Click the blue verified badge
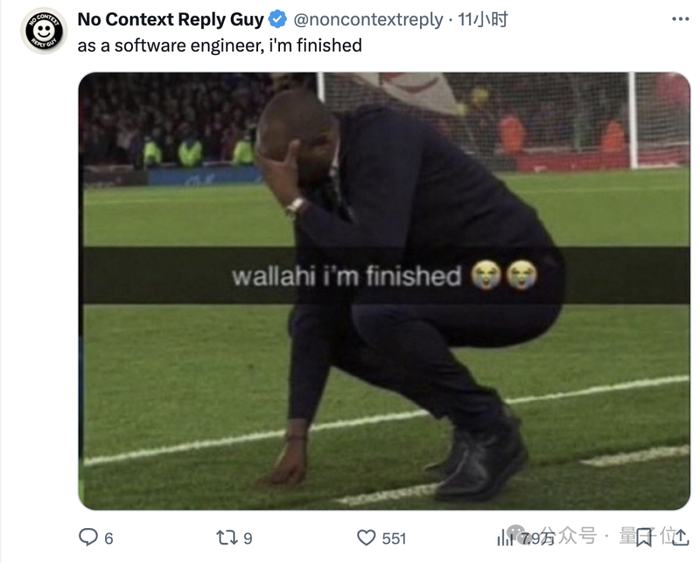Screen dimensions: 700x563 tap(278, 20)
